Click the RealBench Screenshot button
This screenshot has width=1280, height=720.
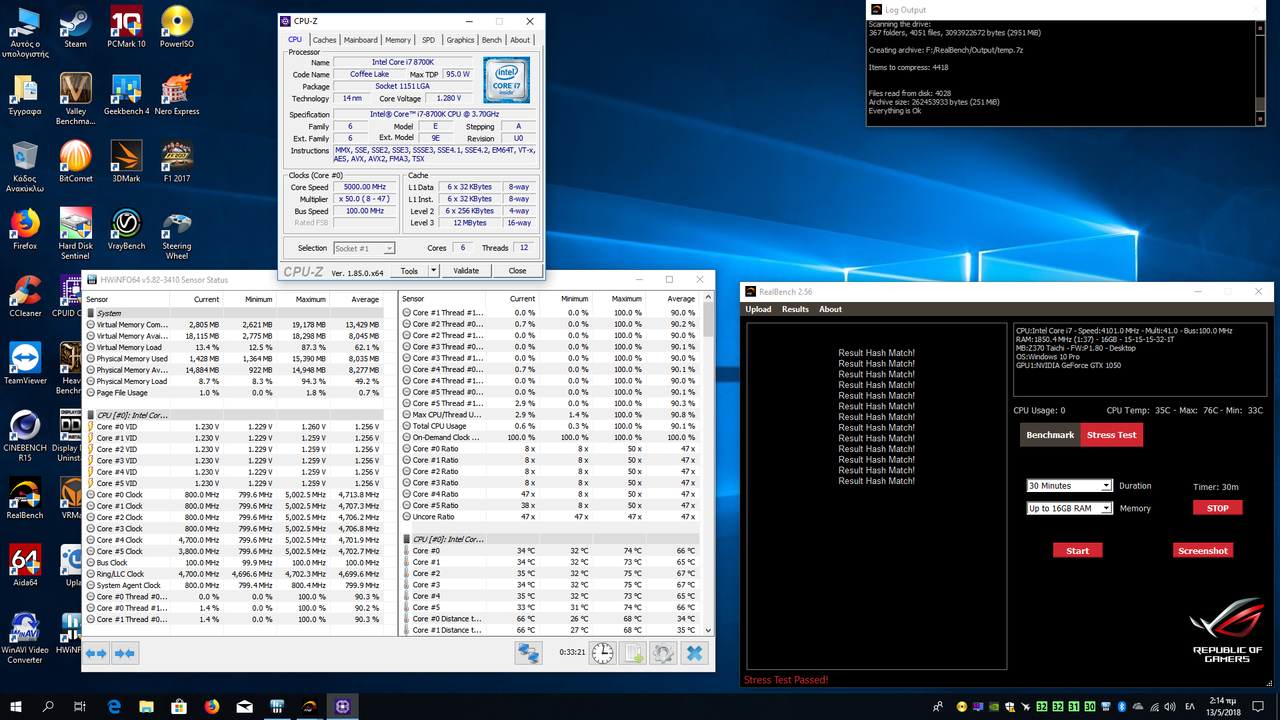tap(1203, 550)
